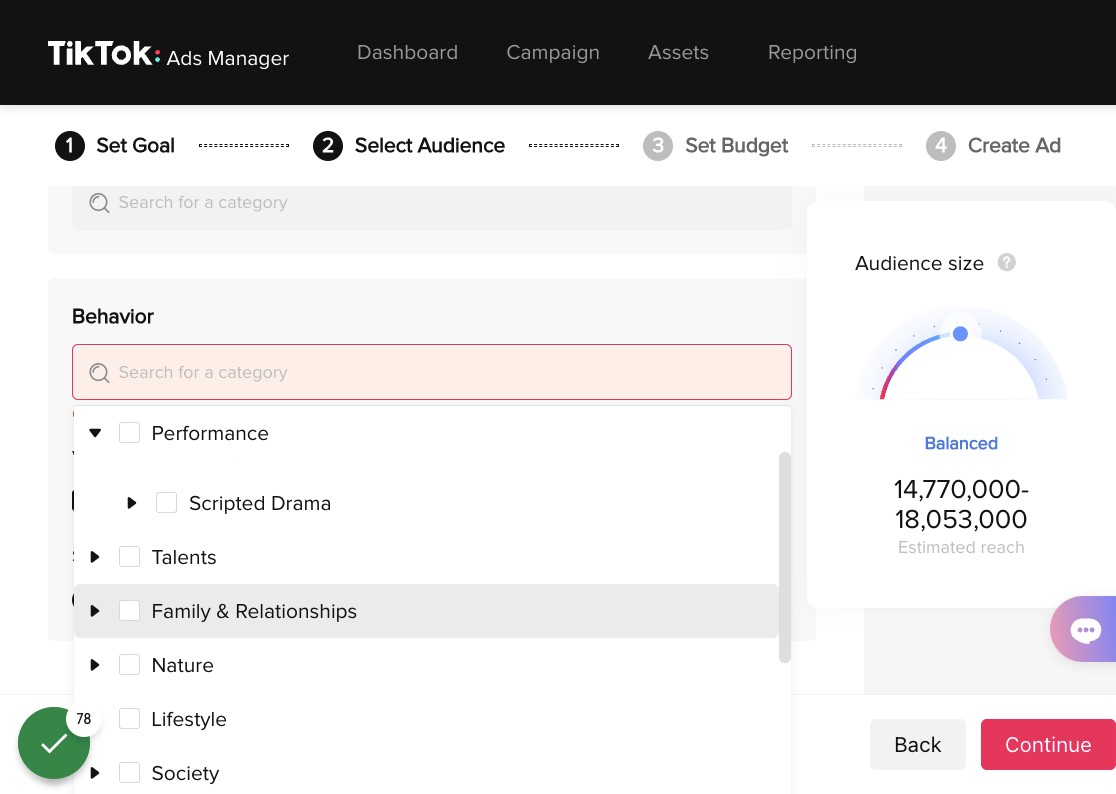This screenshot has height=794, width=1116.
Task: Click the TikTok Ads Manager logo
Action: click(x=168, y=54)
